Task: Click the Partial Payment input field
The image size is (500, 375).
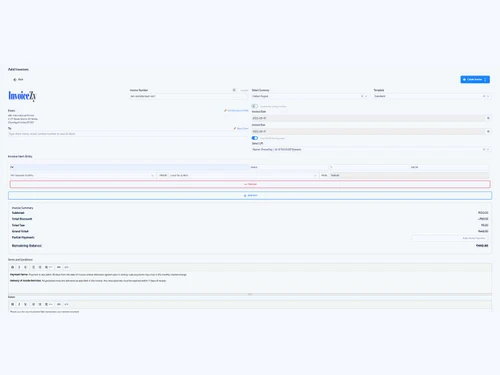Action: 450,238
